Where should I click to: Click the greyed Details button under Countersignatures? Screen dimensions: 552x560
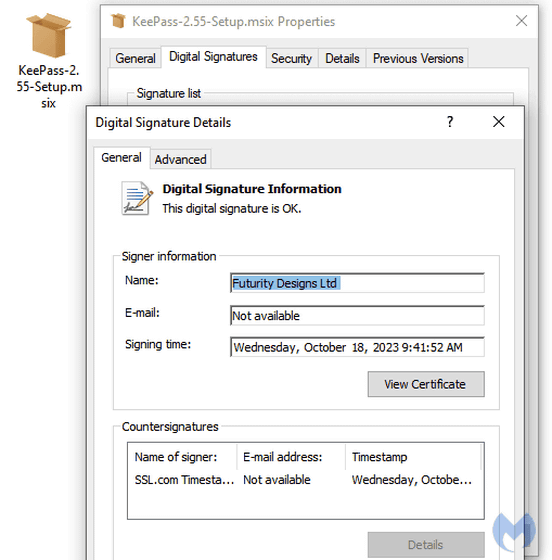pyautogui.click(x=426, y=545)
